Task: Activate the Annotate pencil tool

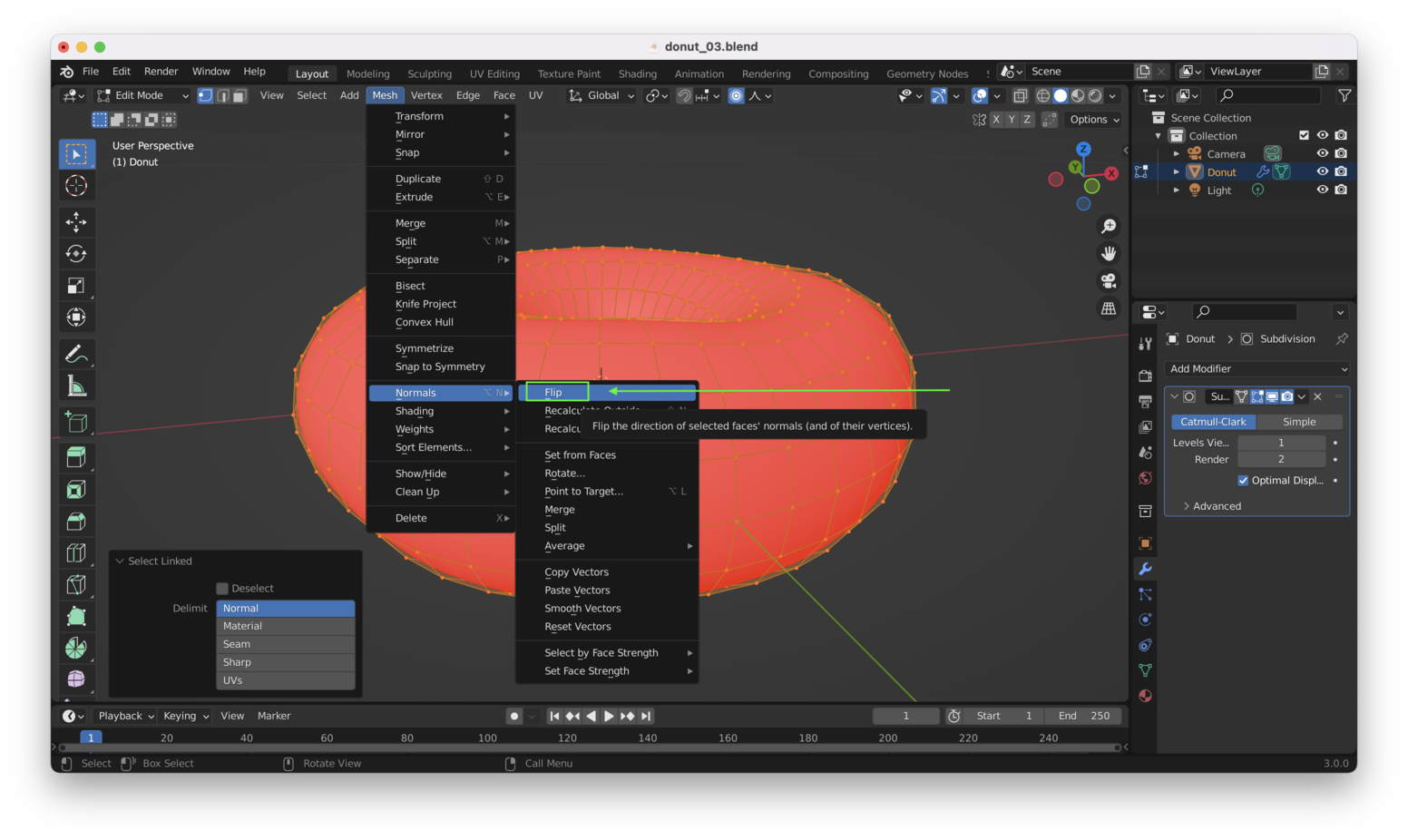Action: [x=76, y=354]
